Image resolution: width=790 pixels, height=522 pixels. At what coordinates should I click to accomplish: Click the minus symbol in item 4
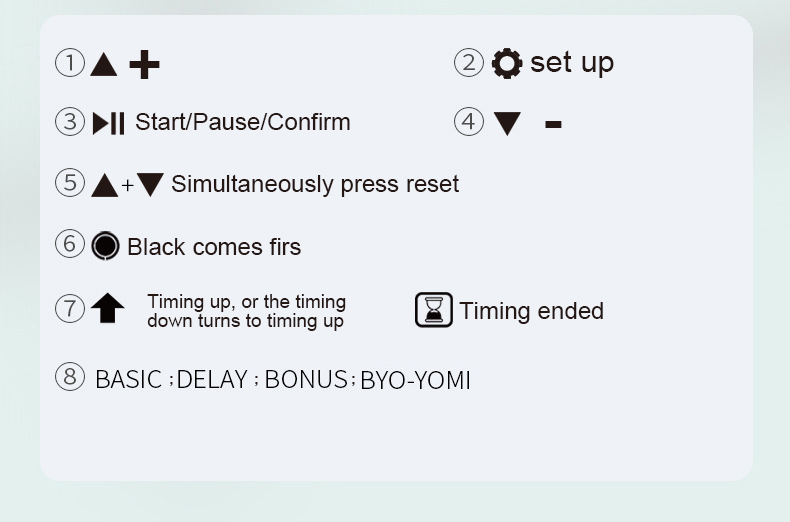click(553, 123)
